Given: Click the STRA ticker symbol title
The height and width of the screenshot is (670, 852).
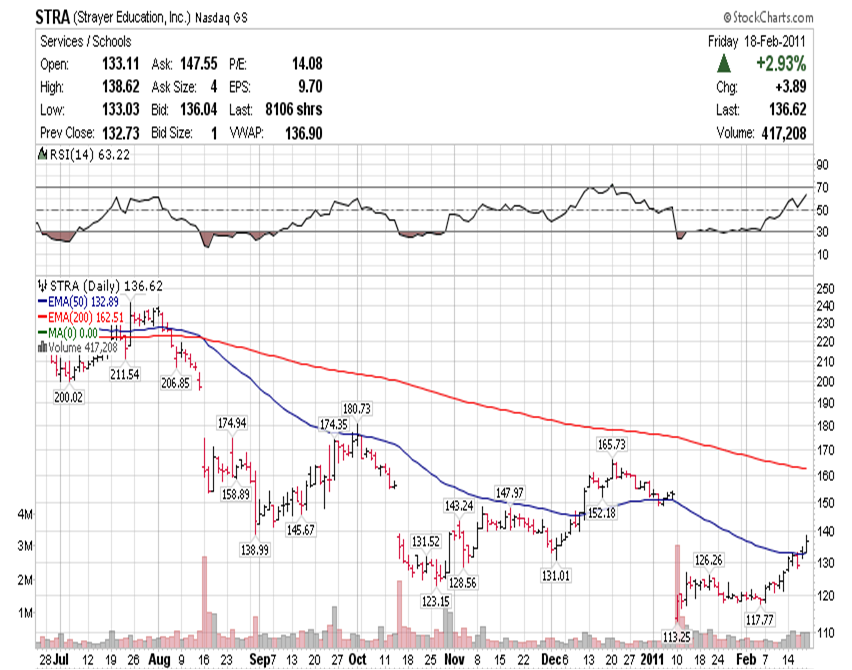Looking at the screenshot, I should pos(52,17).
